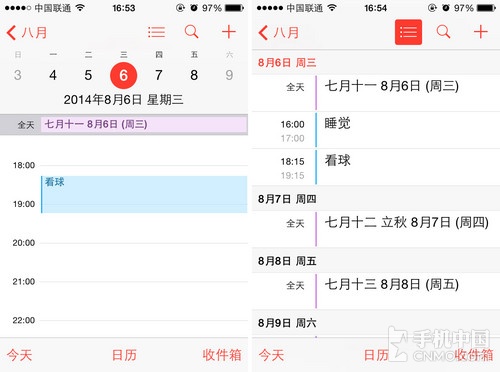Tap right status bar time 16:54

(x=376, y=8)
